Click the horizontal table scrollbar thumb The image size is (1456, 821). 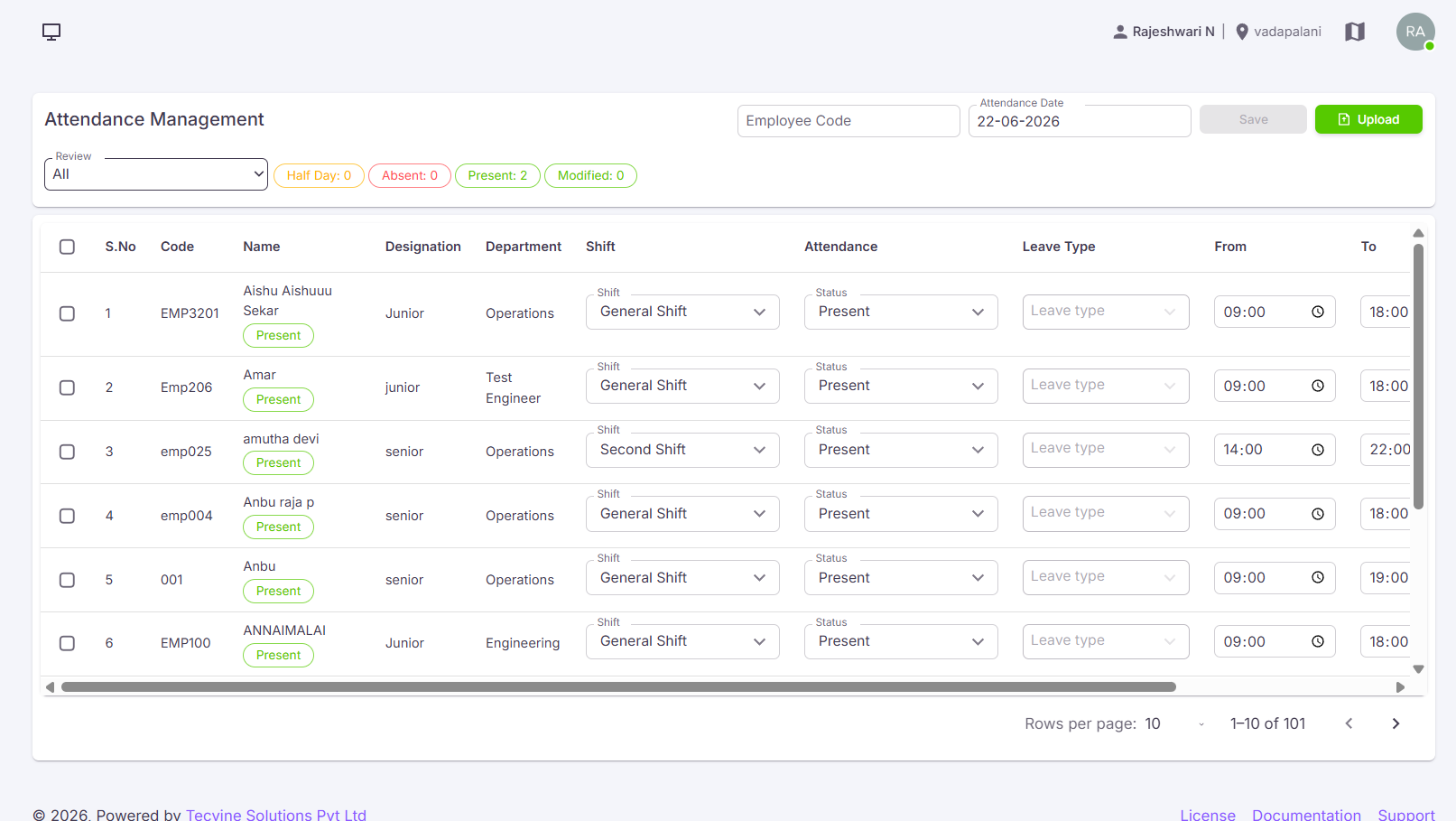618,687
